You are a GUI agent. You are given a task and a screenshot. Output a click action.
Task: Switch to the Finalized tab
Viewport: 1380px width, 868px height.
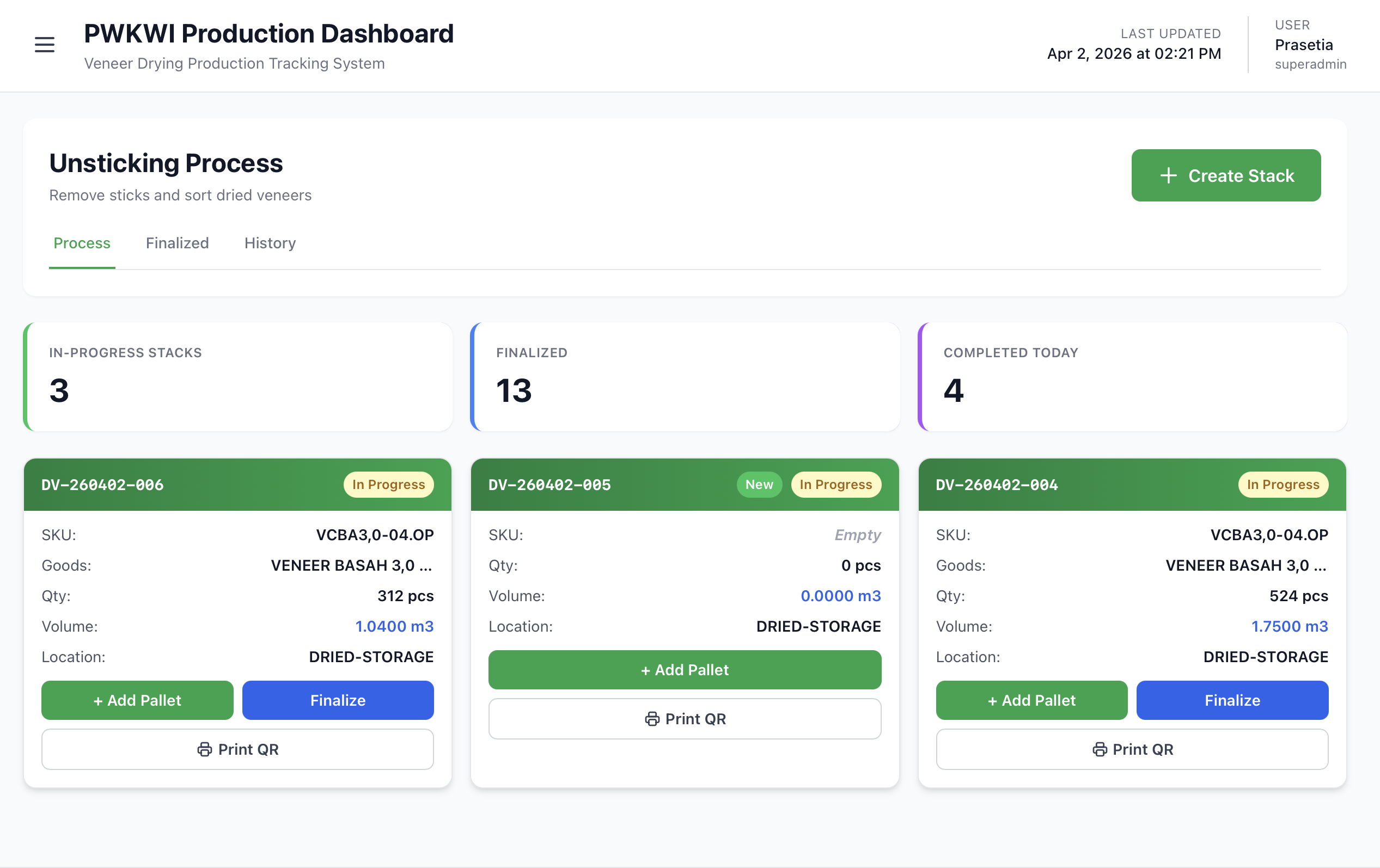(177, 243)
